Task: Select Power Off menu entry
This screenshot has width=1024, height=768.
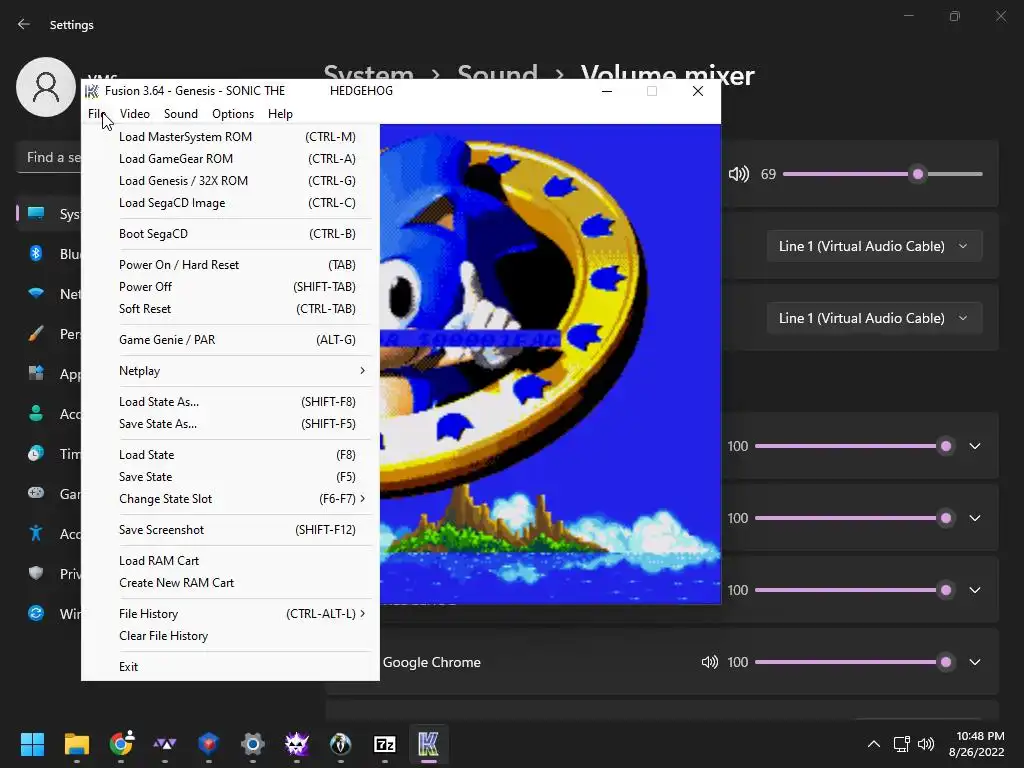Action: pos(231,287)
